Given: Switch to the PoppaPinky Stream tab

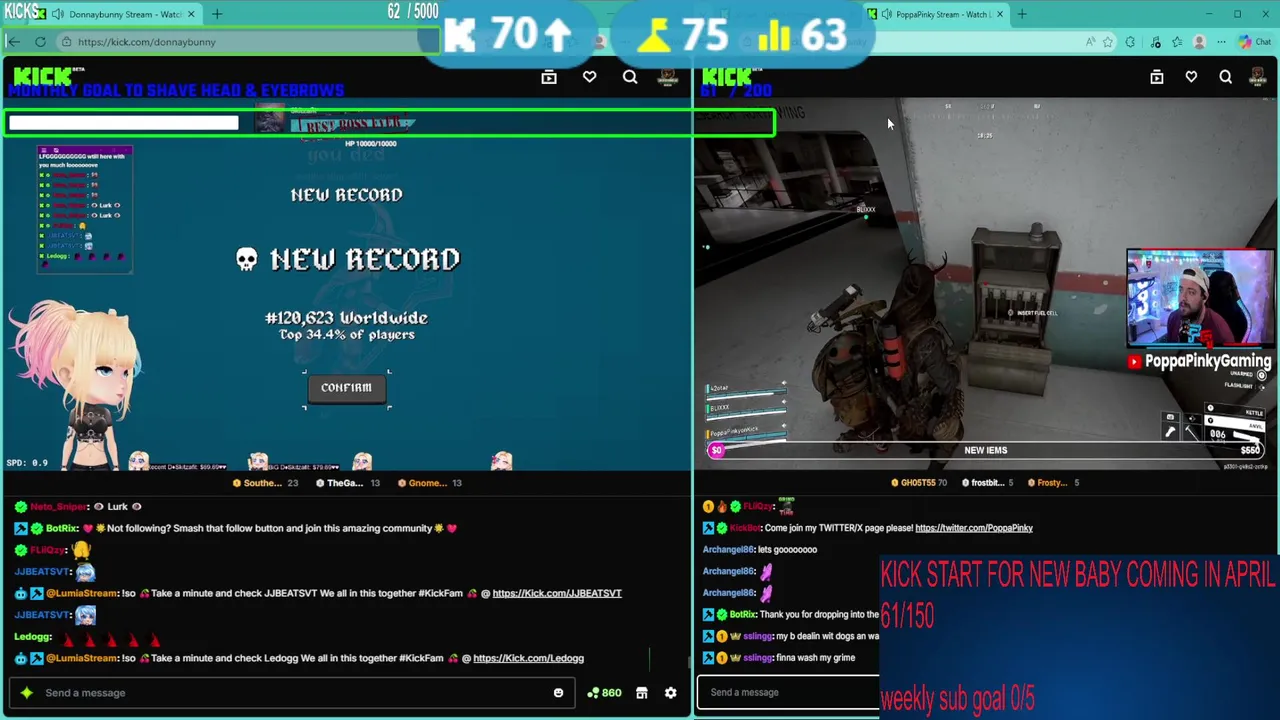Looking at the screenshot, I should pos(935,14).
